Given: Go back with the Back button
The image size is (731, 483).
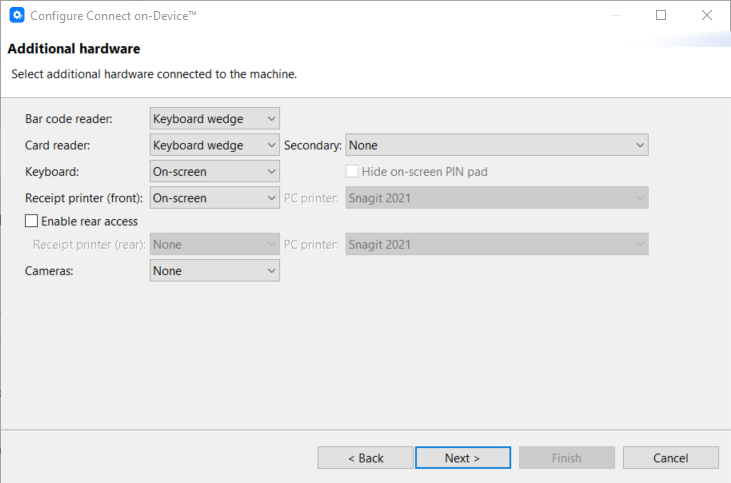Looking at the screenshot, I should click(365, 458).
